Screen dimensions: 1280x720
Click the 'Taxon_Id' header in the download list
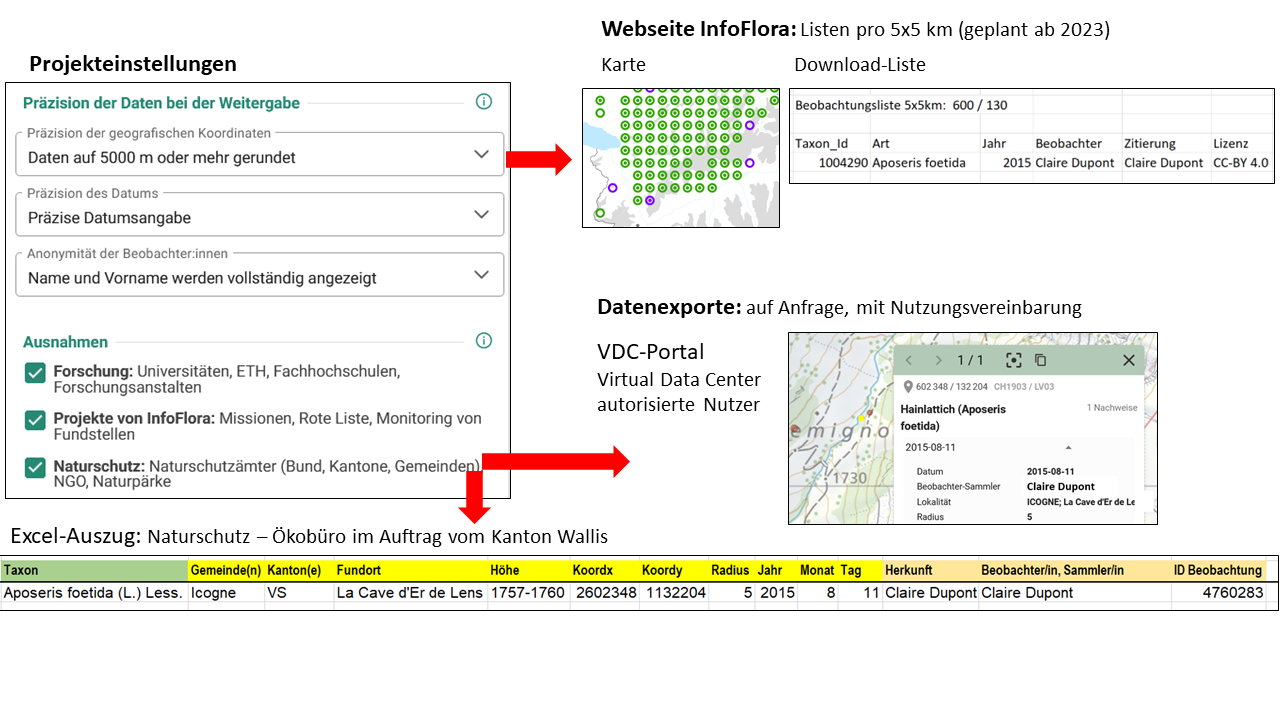(820, 144)
